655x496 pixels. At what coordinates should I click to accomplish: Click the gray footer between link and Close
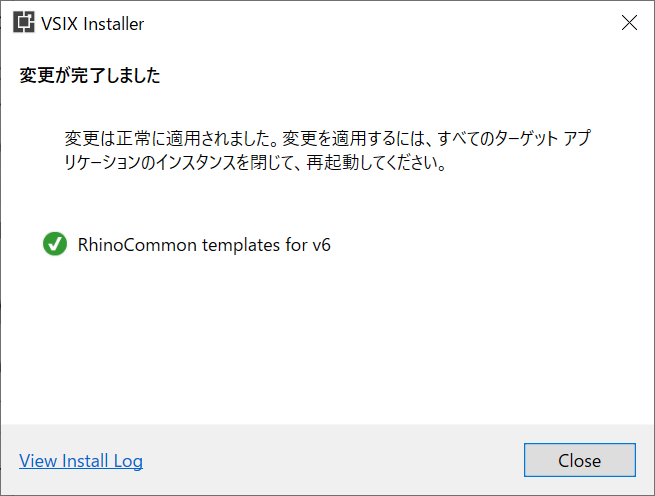(x=334, y=460)
